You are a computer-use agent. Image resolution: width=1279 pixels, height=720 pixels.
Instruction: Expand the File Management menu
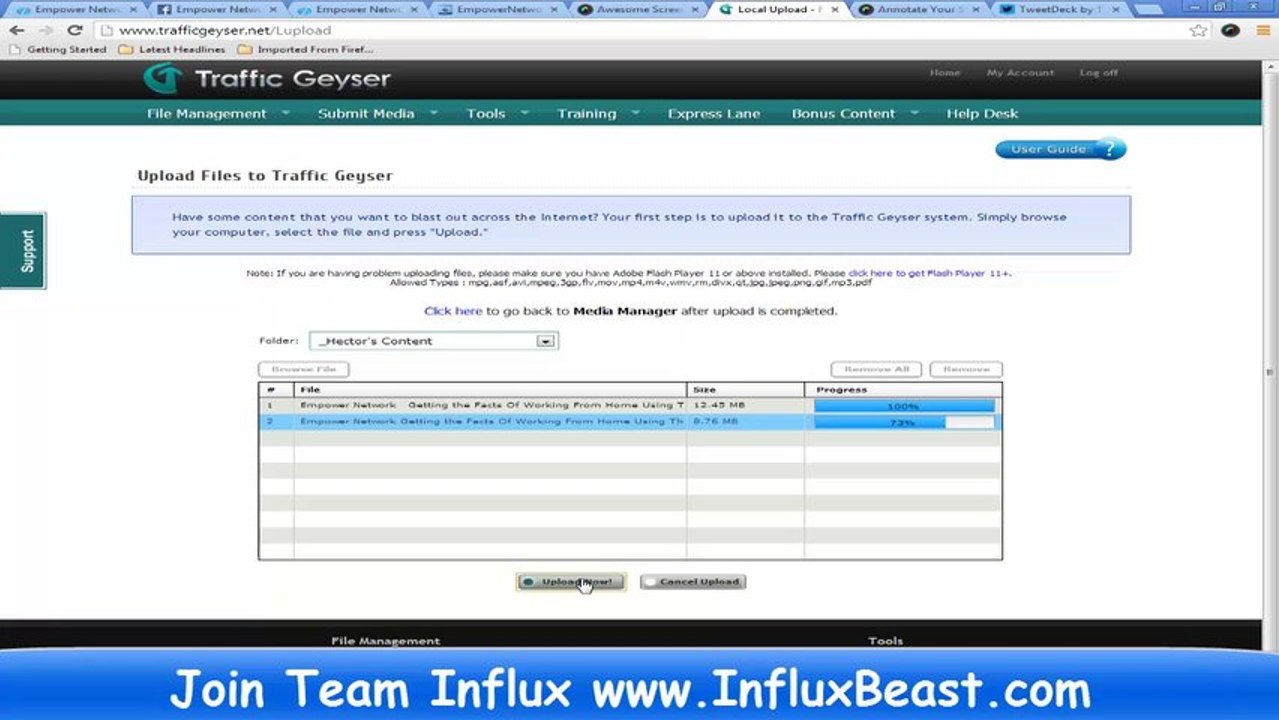(x=217, y=113)
